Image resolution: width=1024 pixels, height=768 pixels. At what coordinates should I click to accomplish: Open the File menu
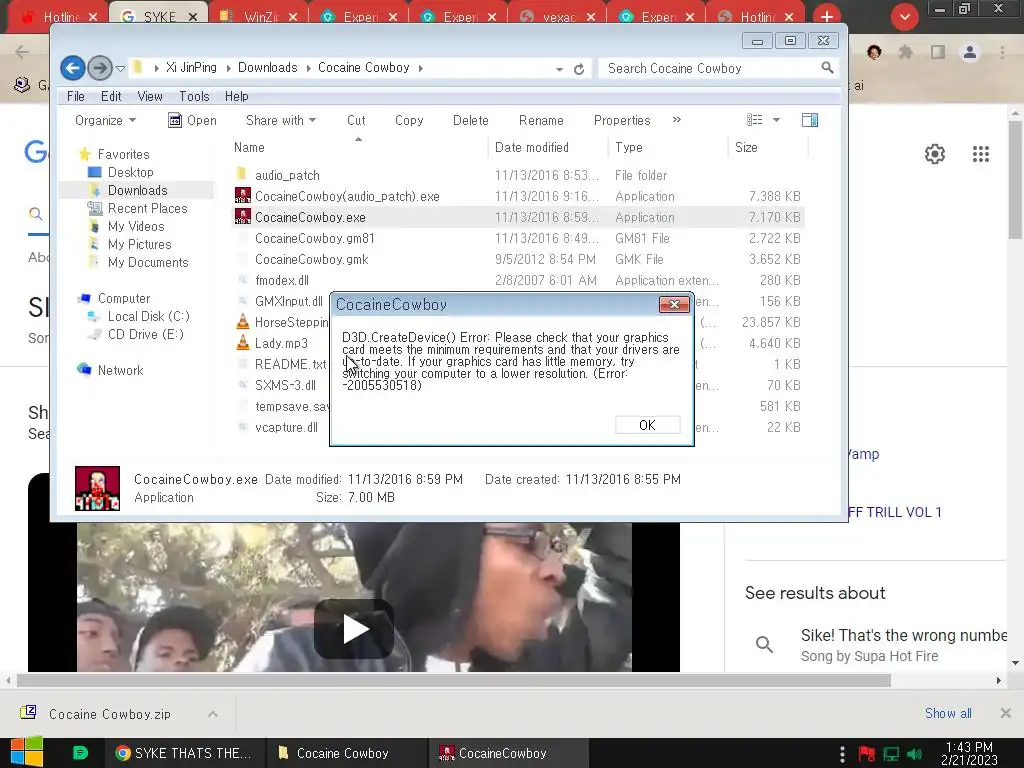tap(76, 96)
